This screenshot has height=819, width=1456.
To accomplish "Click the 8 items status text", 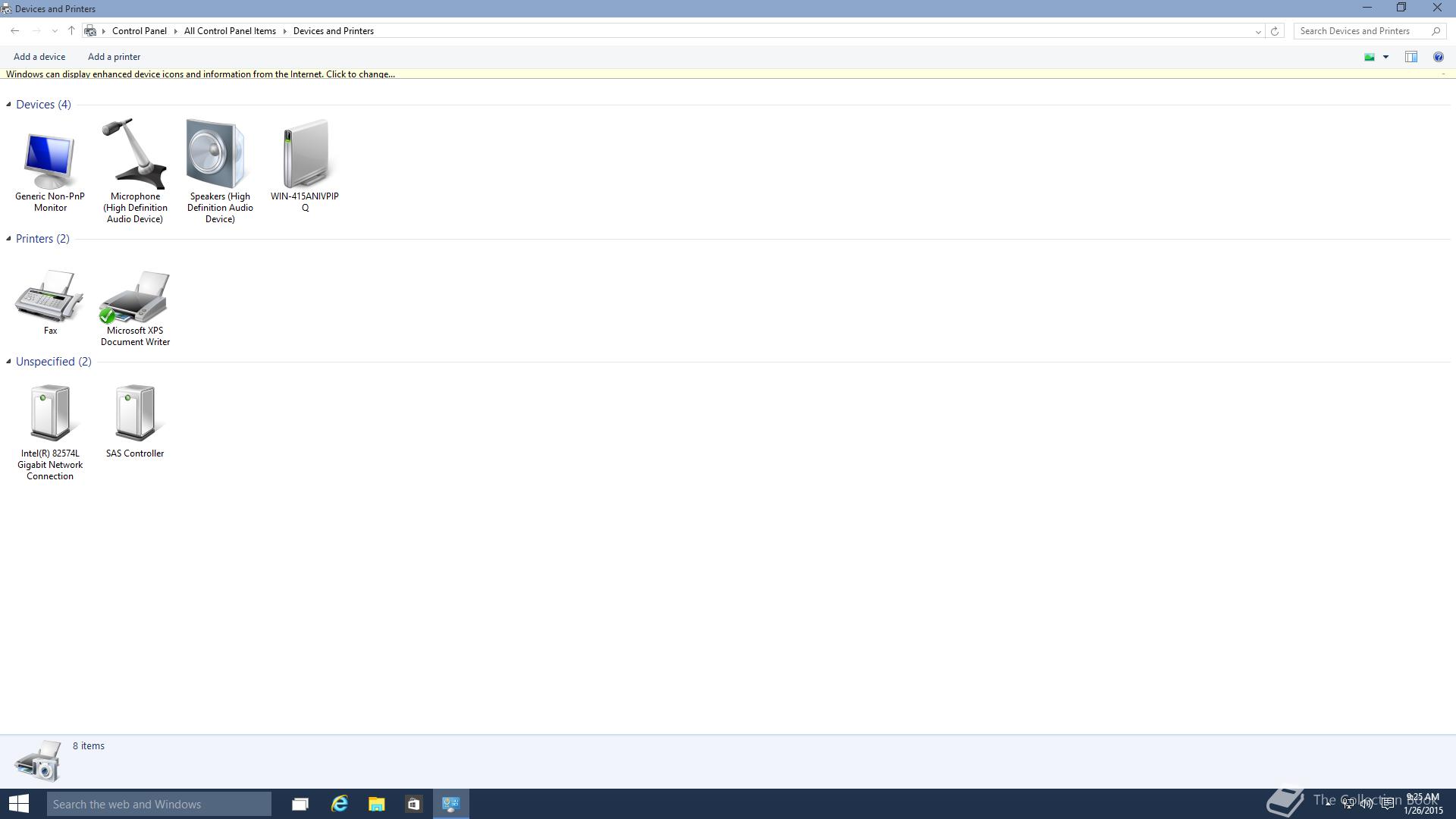I will tap(89, 746).
